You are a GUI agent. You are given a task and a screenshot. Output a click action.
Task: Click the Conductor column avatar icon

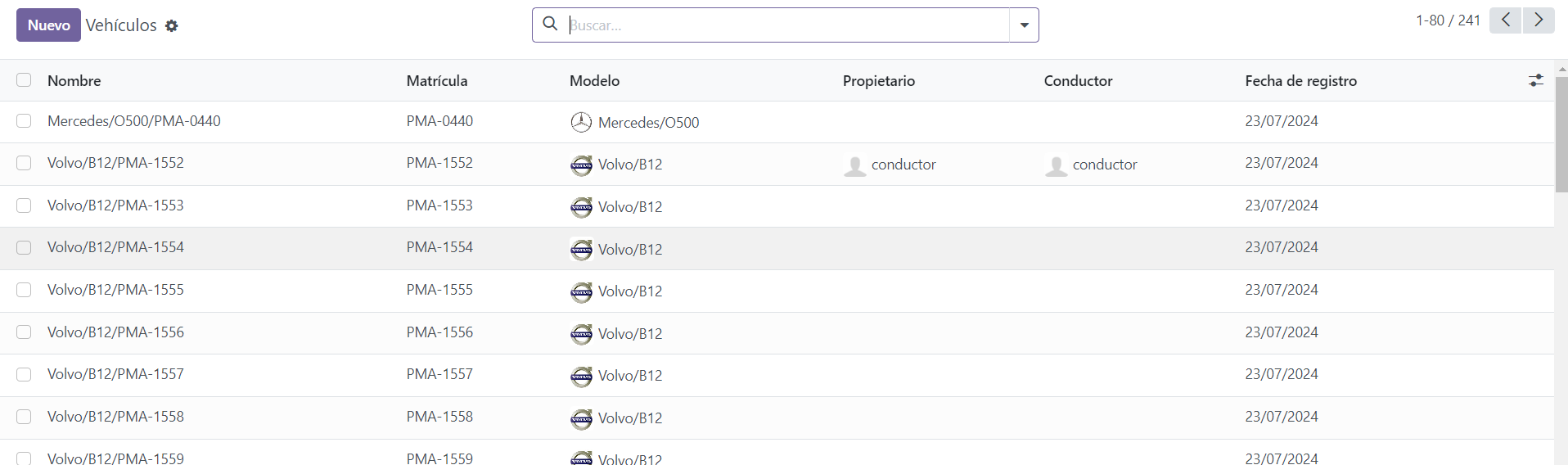1057,165
